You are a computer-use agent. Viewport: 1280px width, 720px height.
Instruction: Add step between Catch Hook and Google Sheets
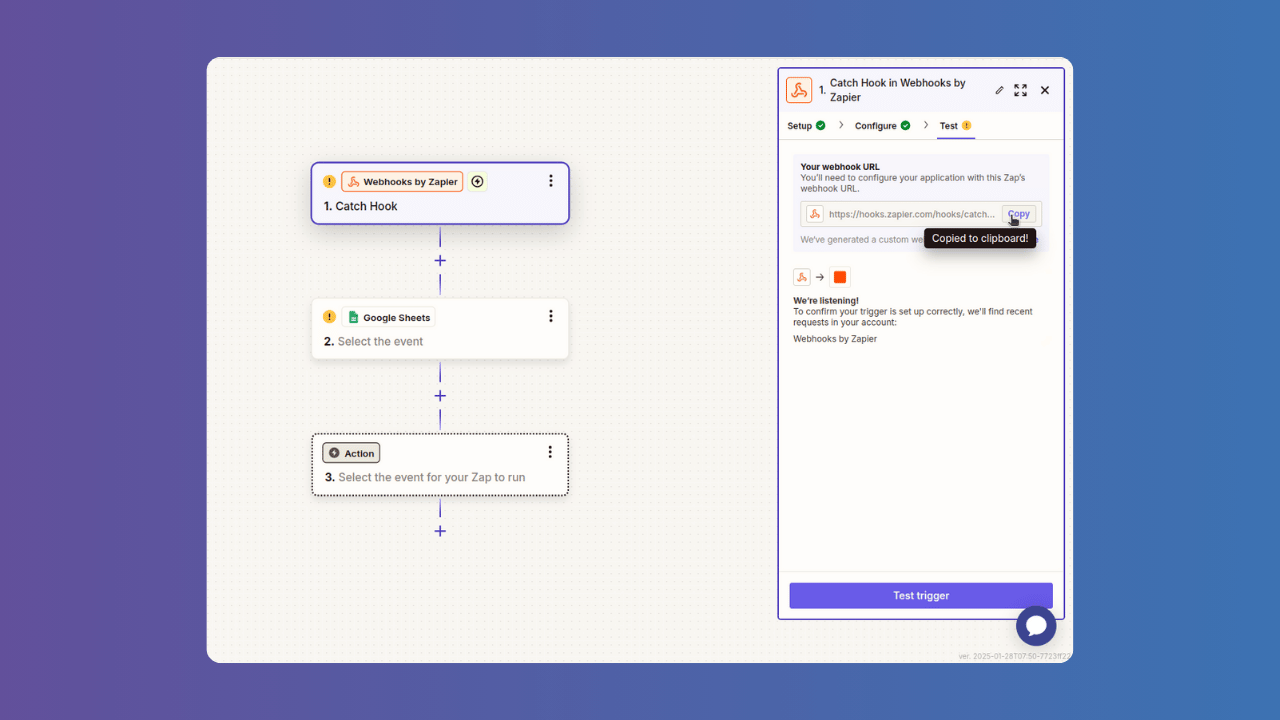pos(440,260)
